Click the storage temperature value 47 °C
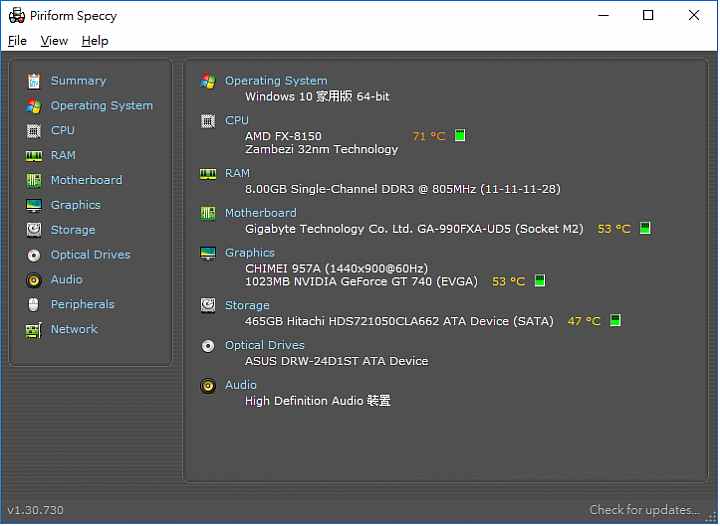The width and height of the screenshot is (720, 526). coord(584,321)
